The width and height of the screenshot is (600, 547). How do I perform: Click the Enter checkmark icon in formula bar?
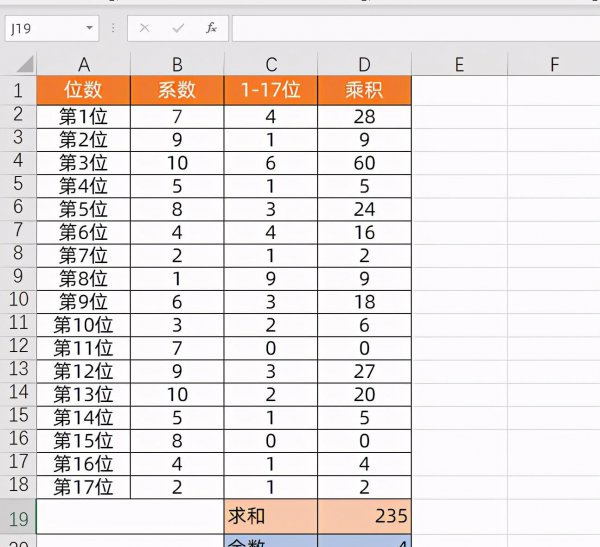point(178,29)
